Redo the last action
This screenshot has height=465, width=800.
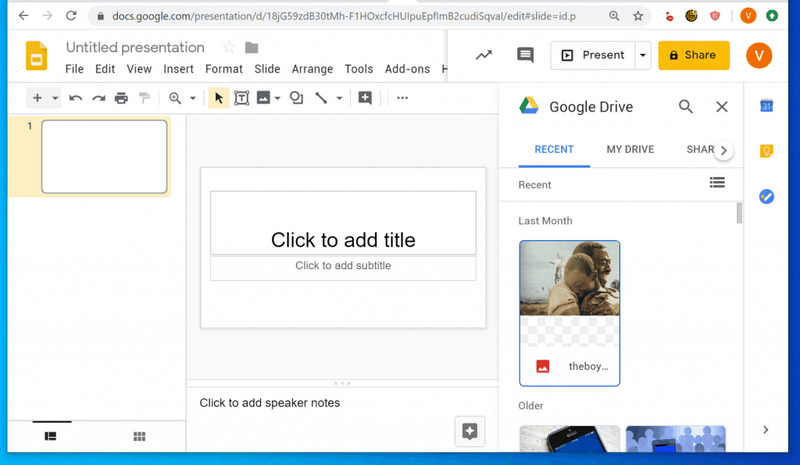tap(98, 98)
